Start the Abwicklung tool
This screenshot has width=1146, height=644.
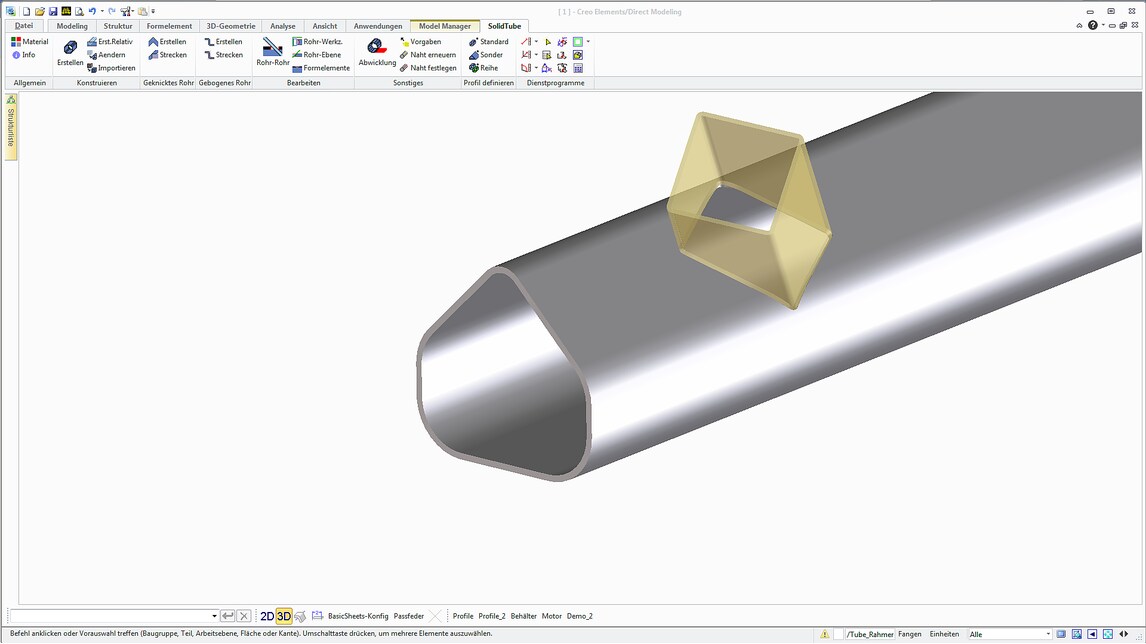(377, 53)
